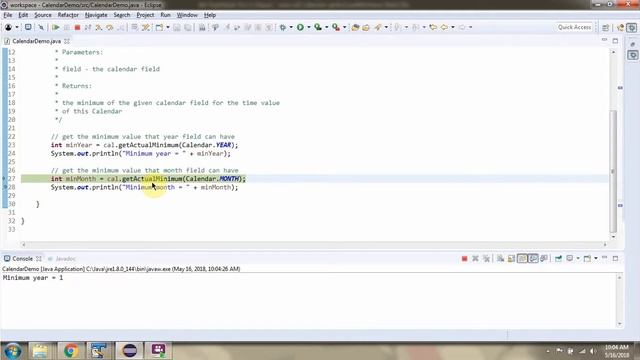Click the Step Into debug icon
640x360 pixels.
pos(98,27)
